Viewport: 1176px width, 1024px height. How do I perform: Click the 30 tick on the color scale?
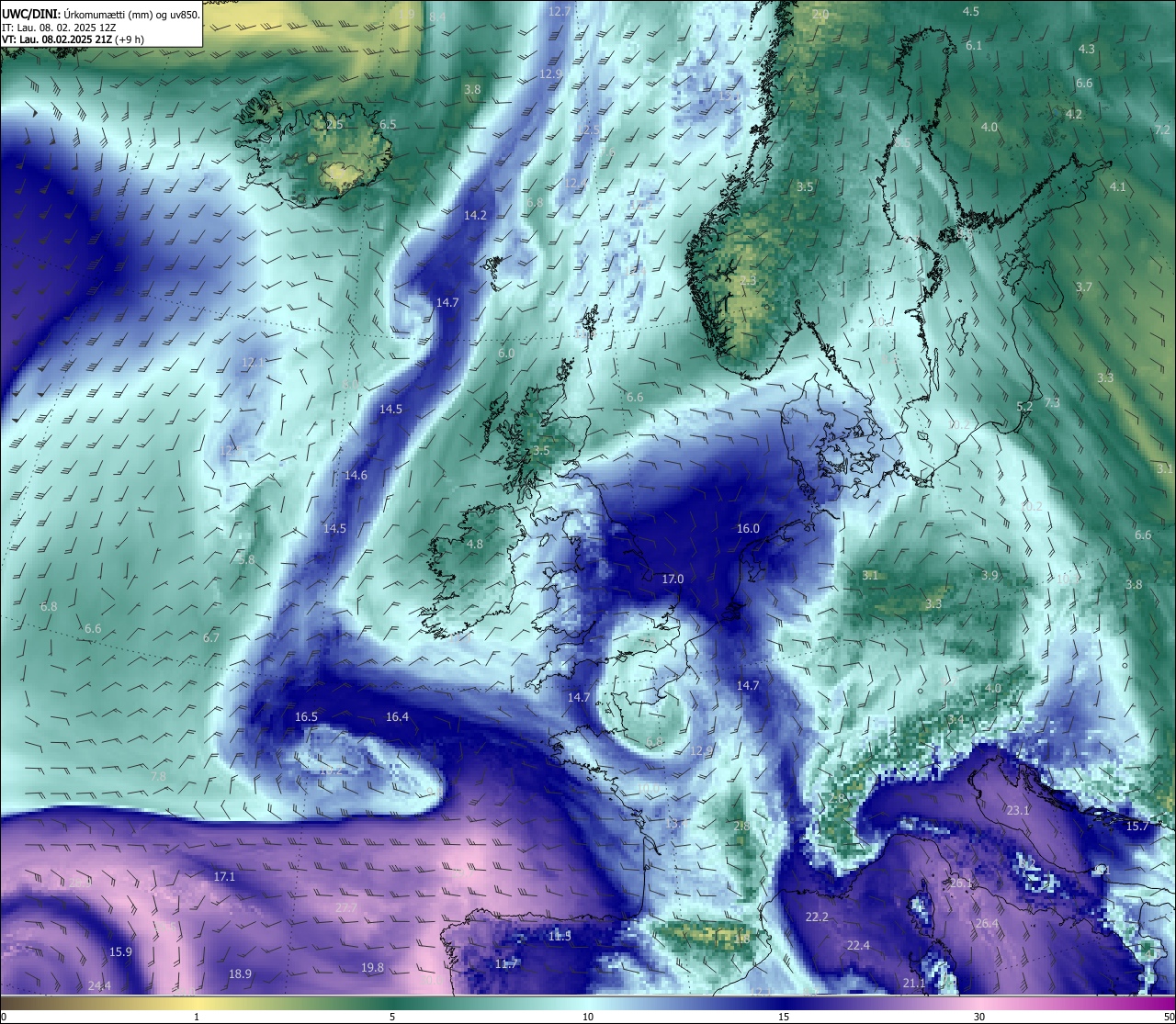coord(979,1017)
